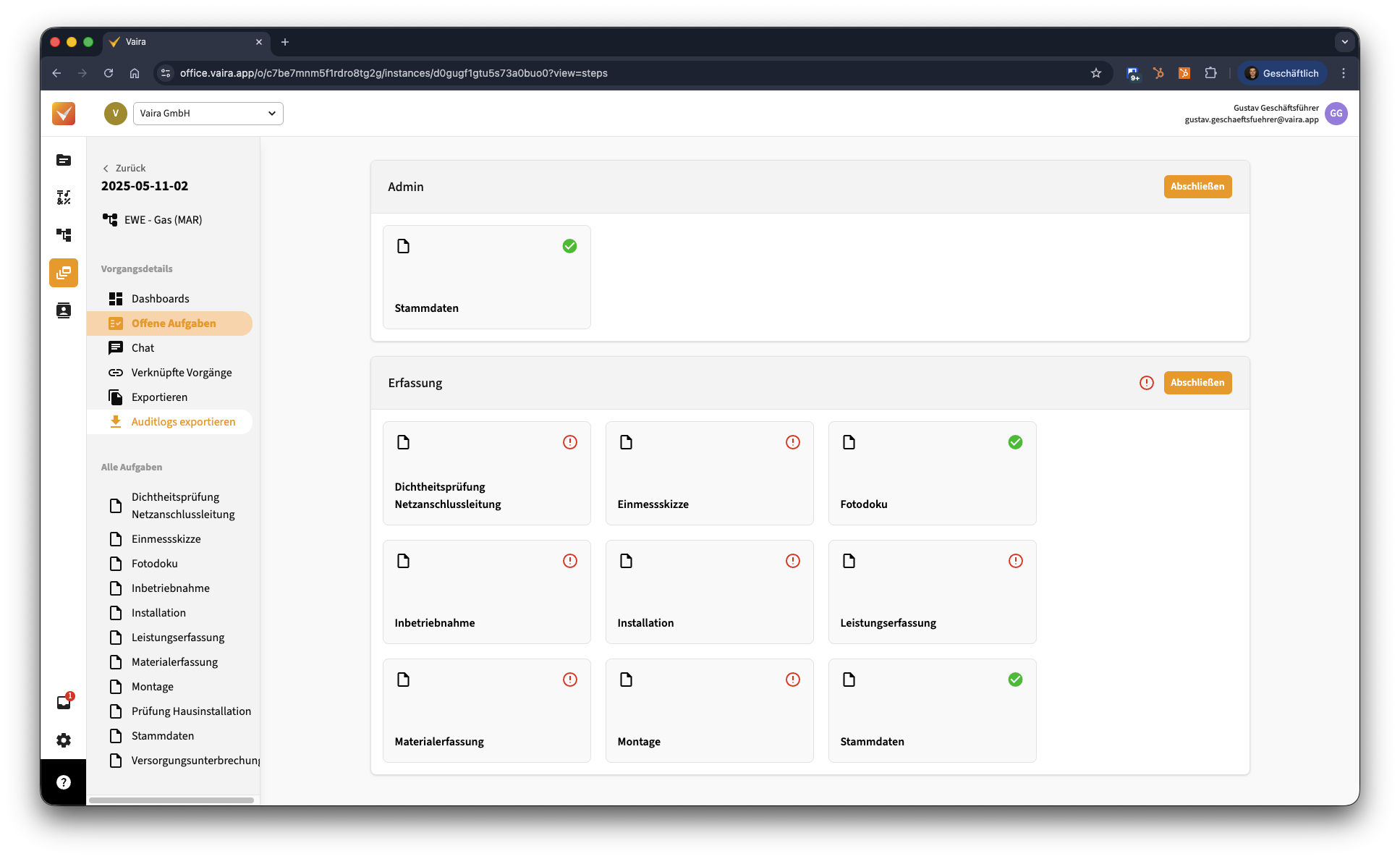Open the workflow hierarchy icon in rail
This screenshot has height=859, width=1400.
(64, 235)
